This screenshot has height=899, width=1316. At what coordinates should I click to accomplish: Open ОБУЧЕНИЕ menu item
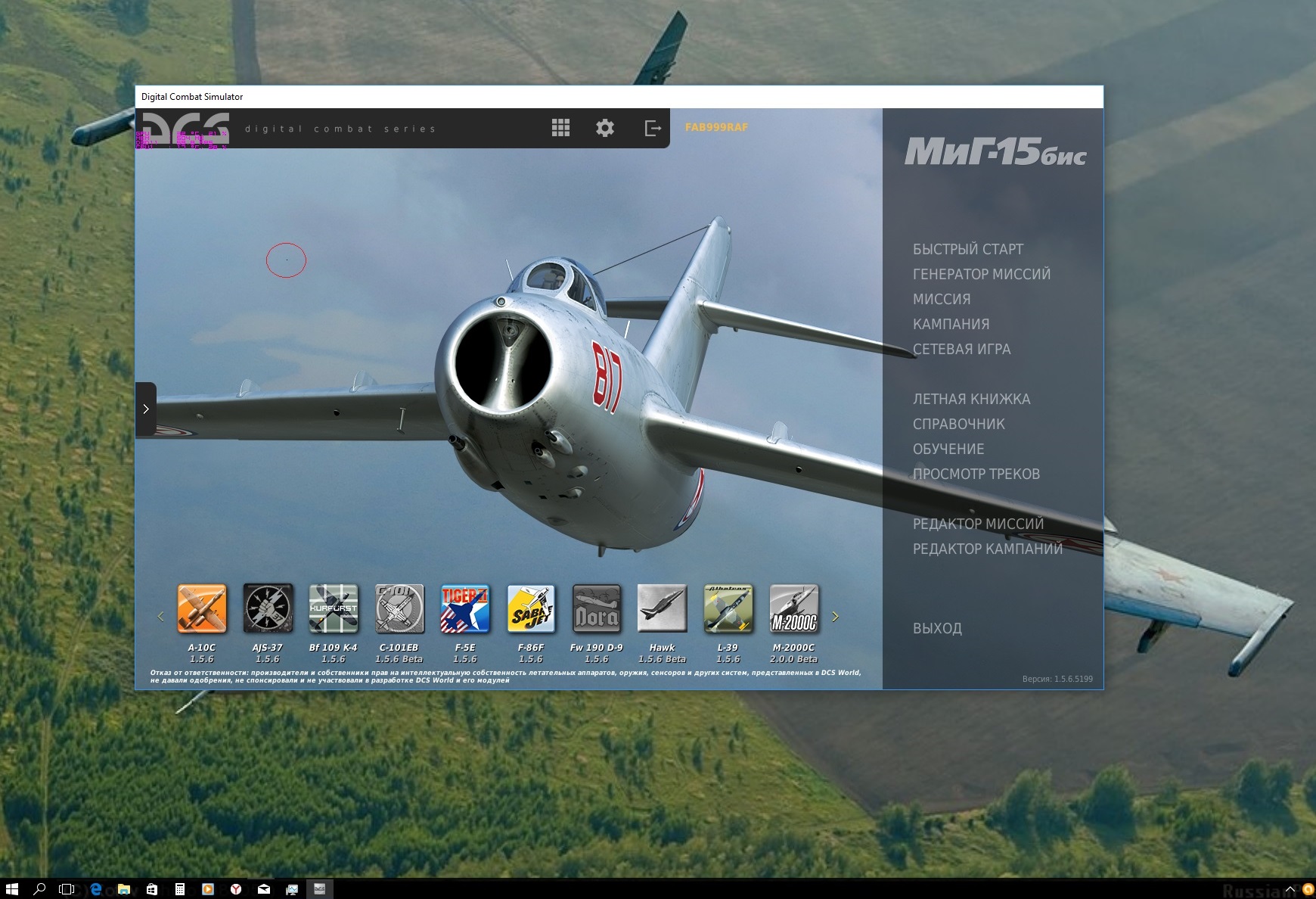[x=948, y=449]
